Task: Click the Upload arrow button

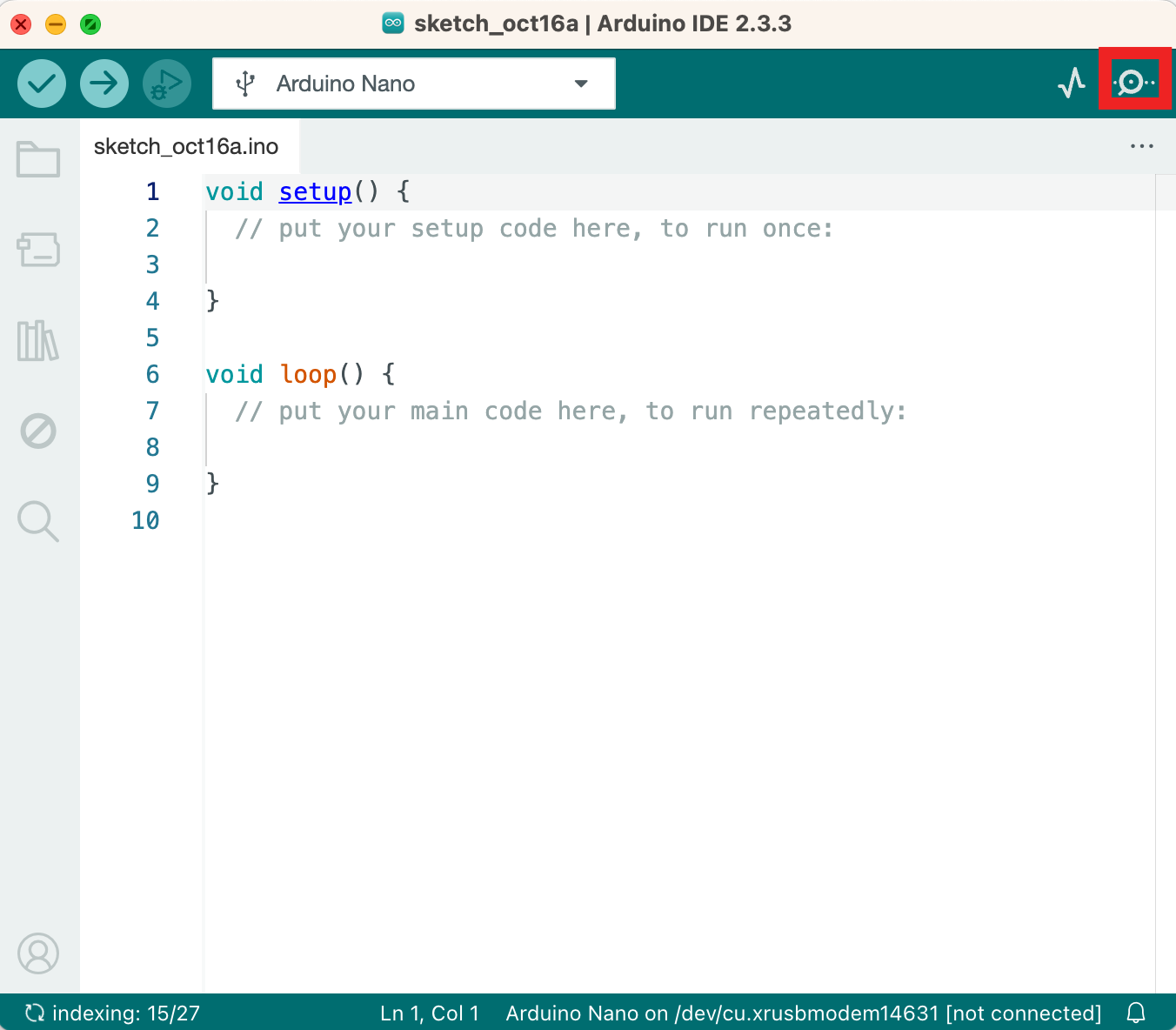Action: coord(104,84)
